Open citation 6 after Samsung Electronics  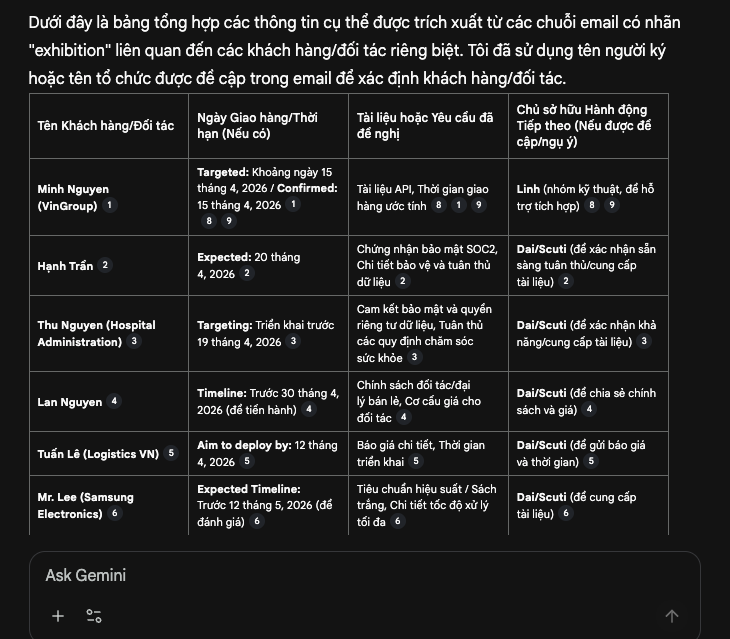tap(114, 513)
